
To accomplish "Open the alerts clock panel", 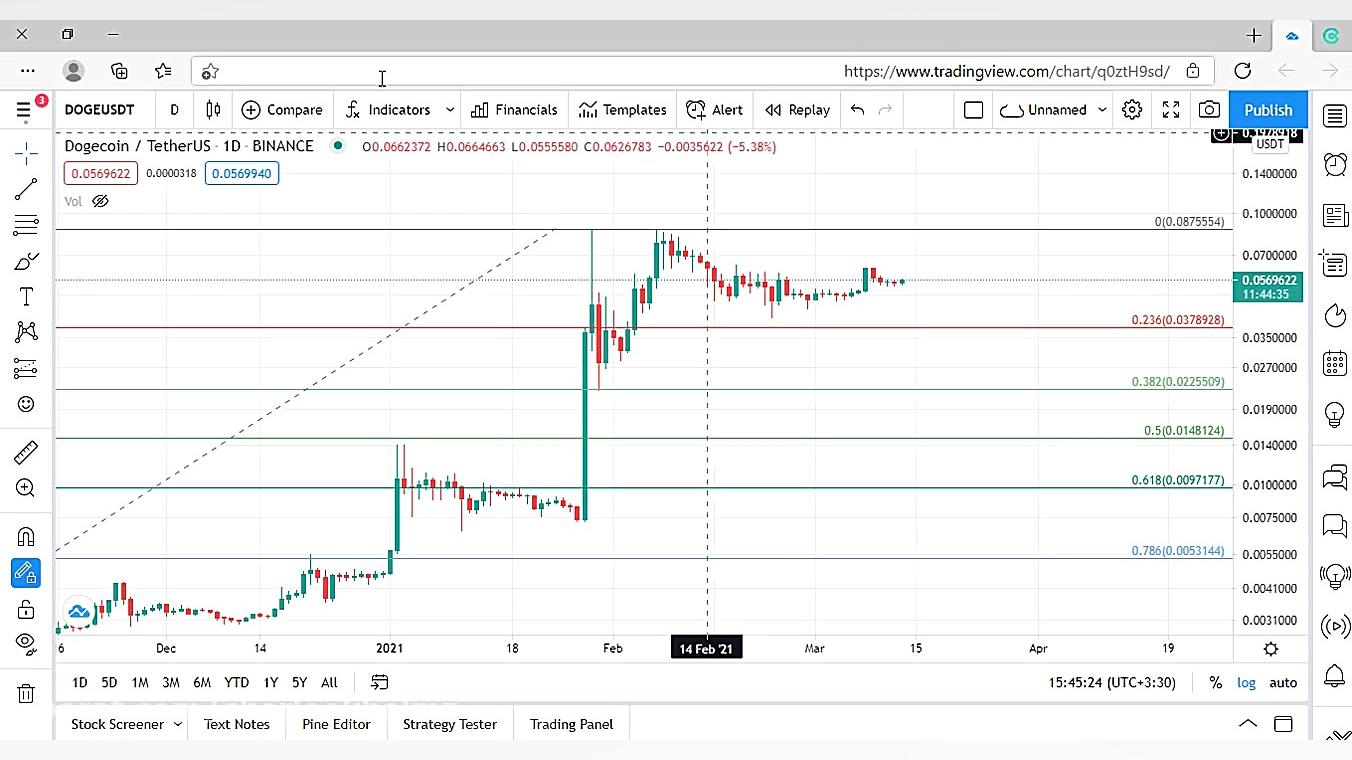I will coord(1335,164).
